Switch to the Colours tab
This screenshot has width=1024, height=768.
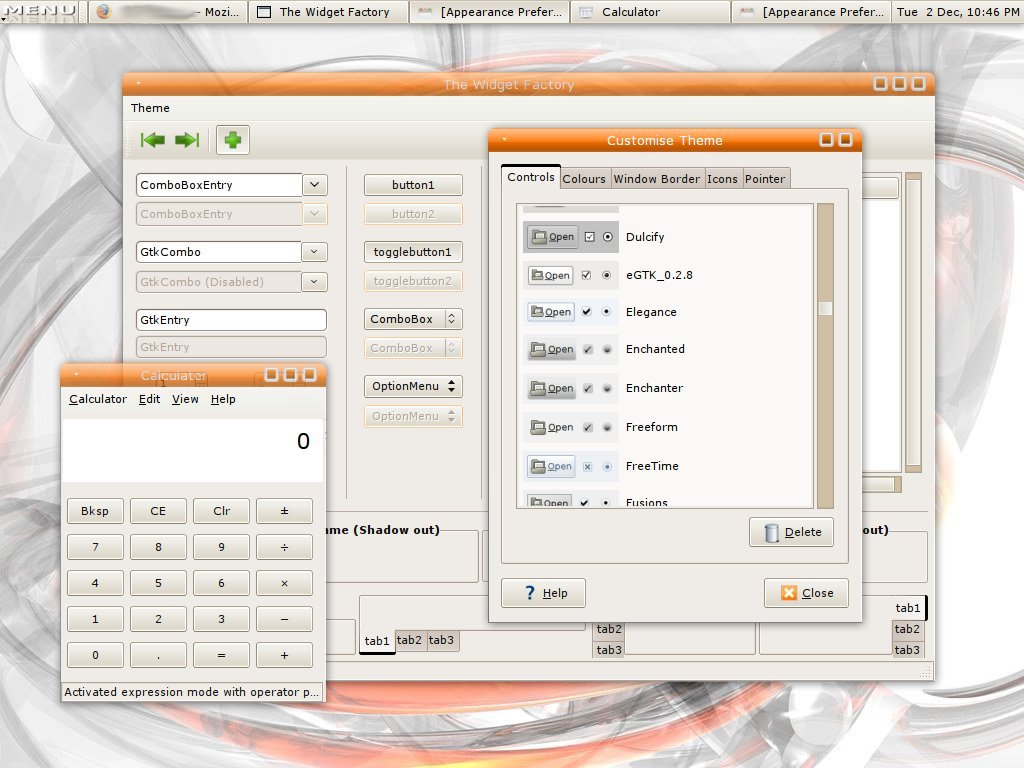[584, 179]
